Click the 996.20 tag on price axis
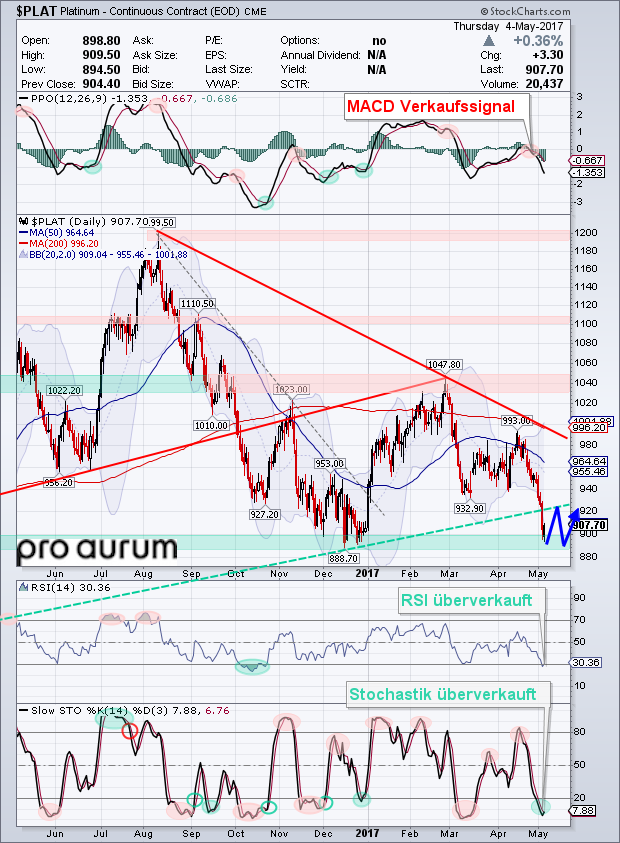Image resolution: width=620 pixels, height=843 pixels. pos(589,428)
